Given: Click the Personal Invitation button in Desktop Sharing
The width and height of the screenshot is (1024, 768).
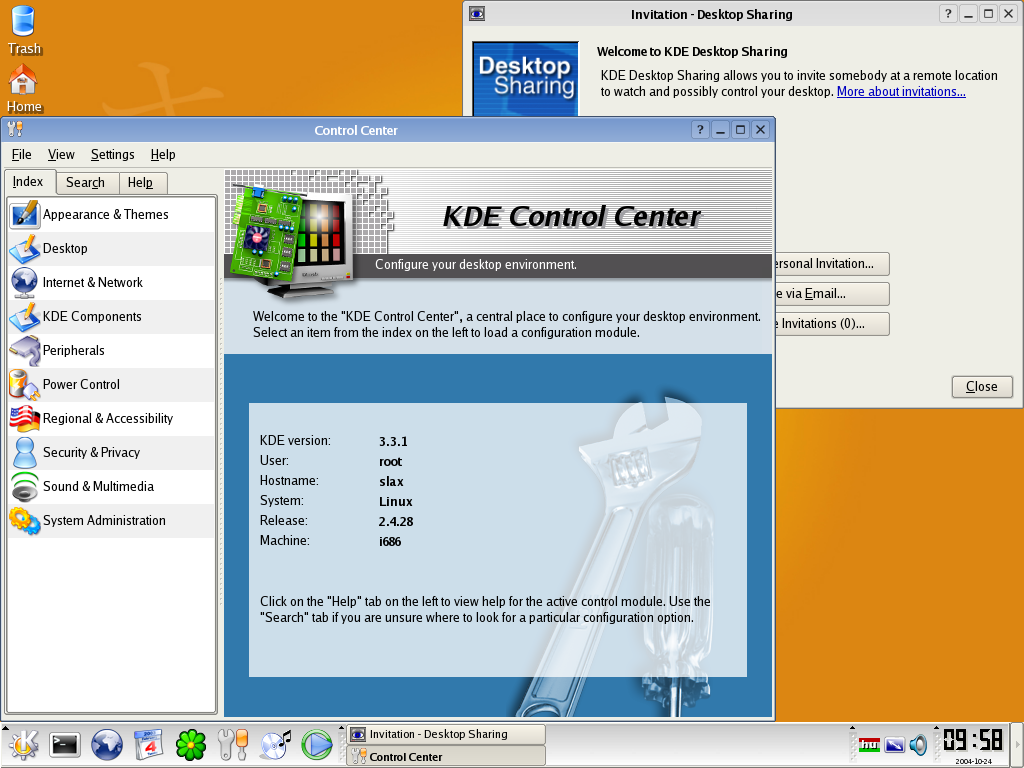Looking at the screenshot, I should [x=832, y=264].
